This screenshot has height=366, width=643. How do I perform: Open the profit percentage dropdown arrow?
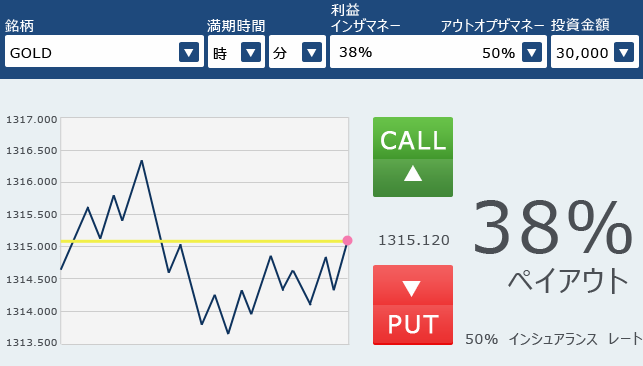point(532,52)
